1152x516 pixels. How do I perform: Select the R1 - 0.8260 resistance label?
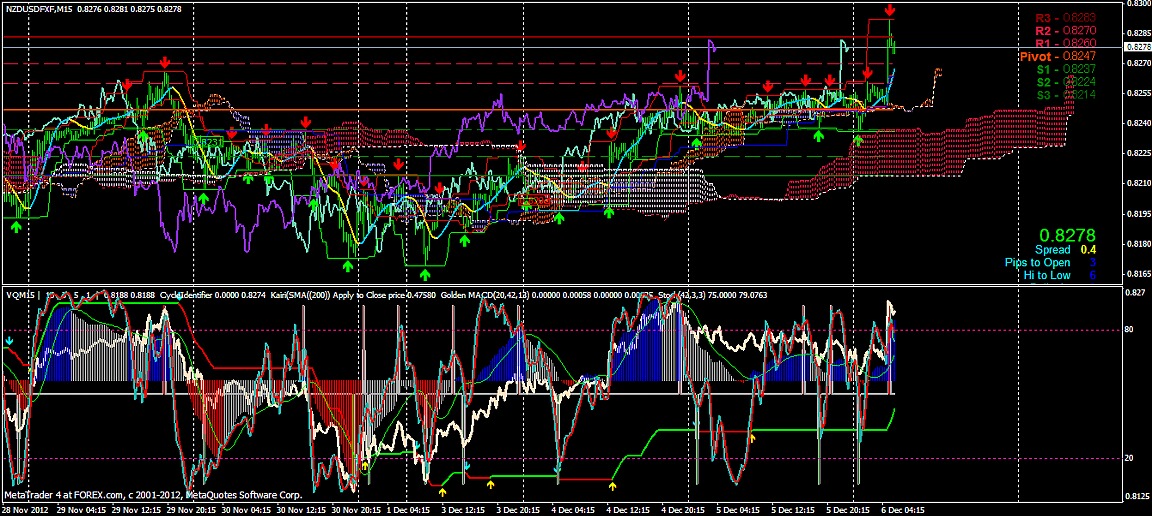click(x=1065, y=43)
